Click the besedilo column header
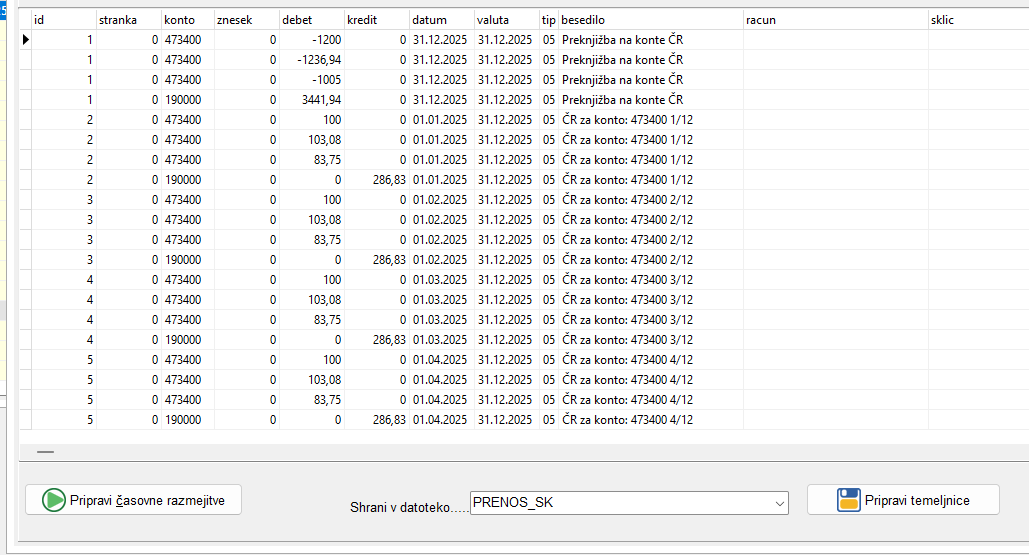This screenshot has width=1029, height=555. click(x=650, y=20)
